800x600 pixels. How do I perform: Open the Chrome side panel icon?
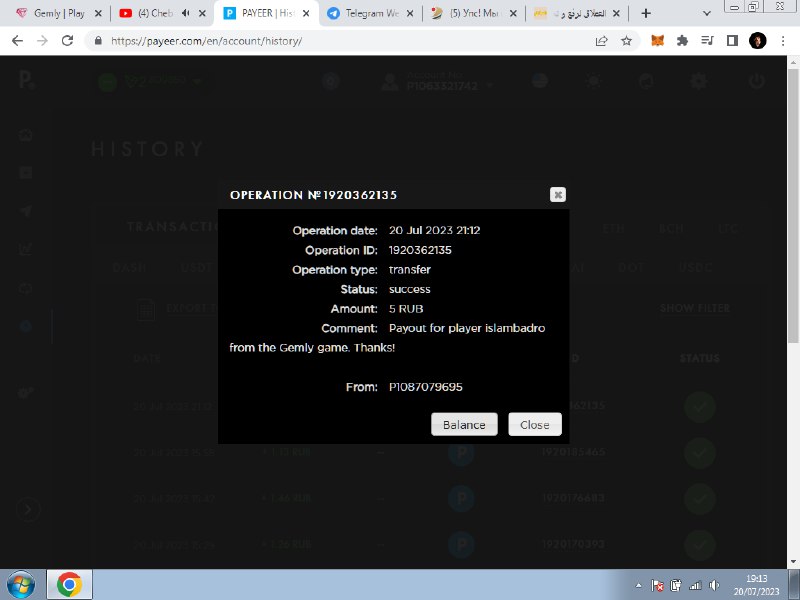(732, 41)
